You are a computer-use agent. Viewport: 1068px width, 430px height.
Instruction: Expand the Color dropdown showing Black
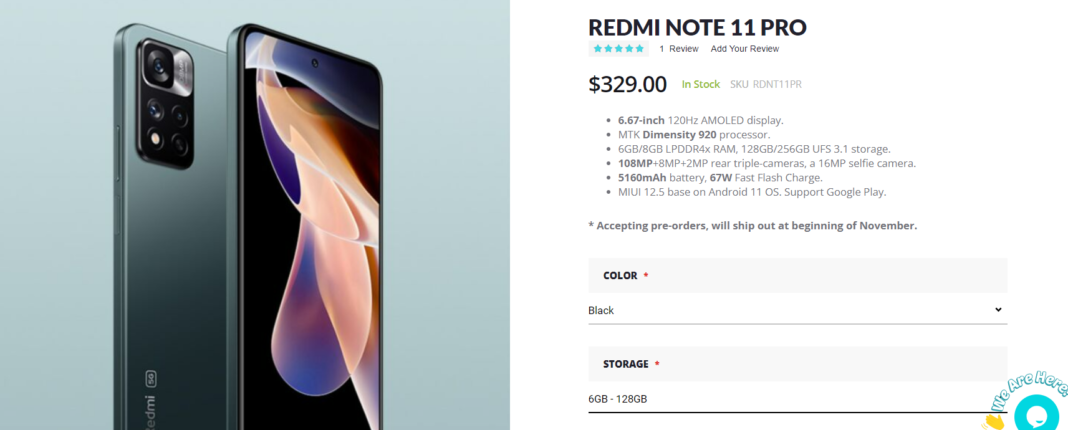tap(797, 310)
